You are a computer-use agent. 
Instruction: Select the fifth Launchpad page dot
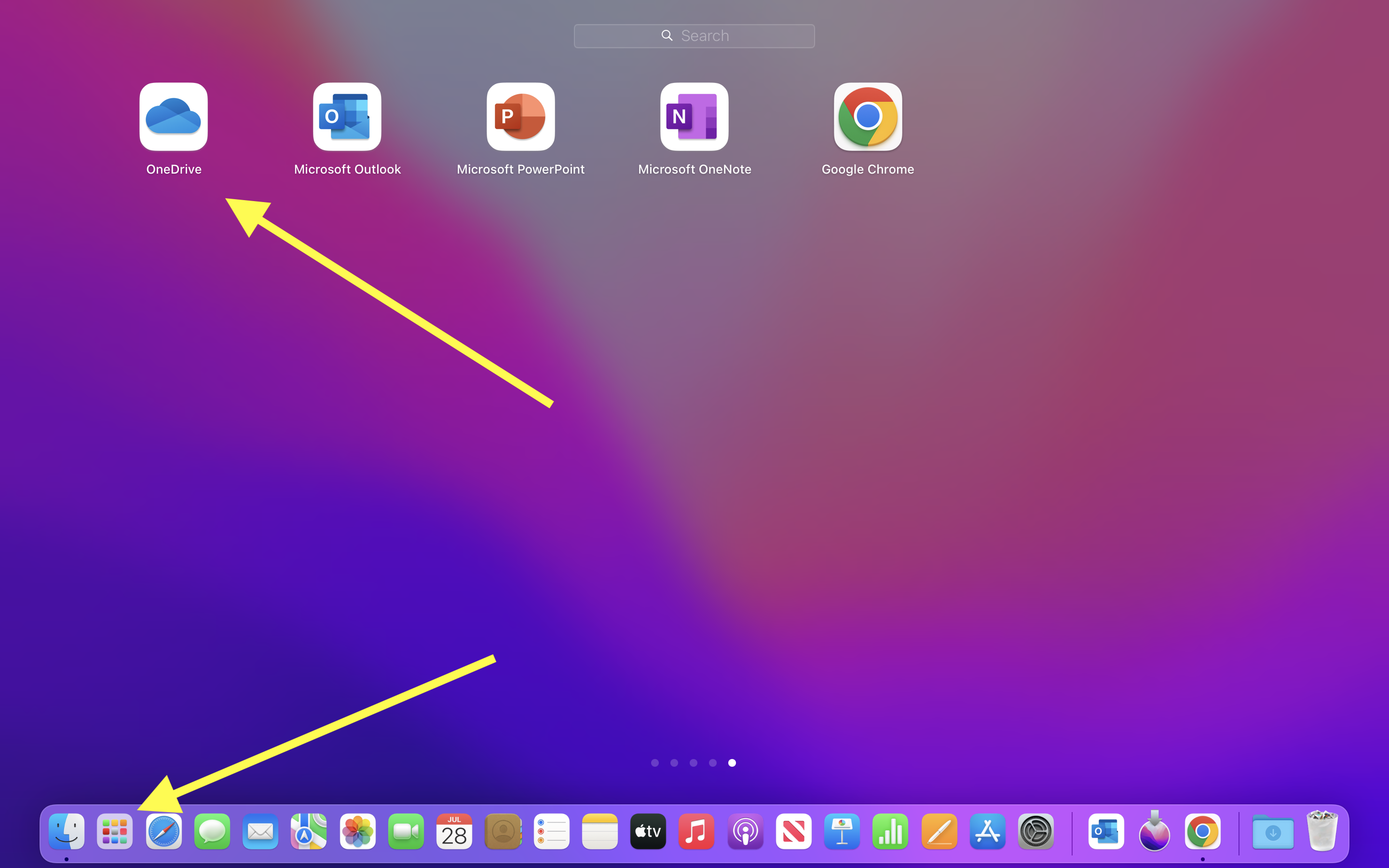tap(732, 763)
